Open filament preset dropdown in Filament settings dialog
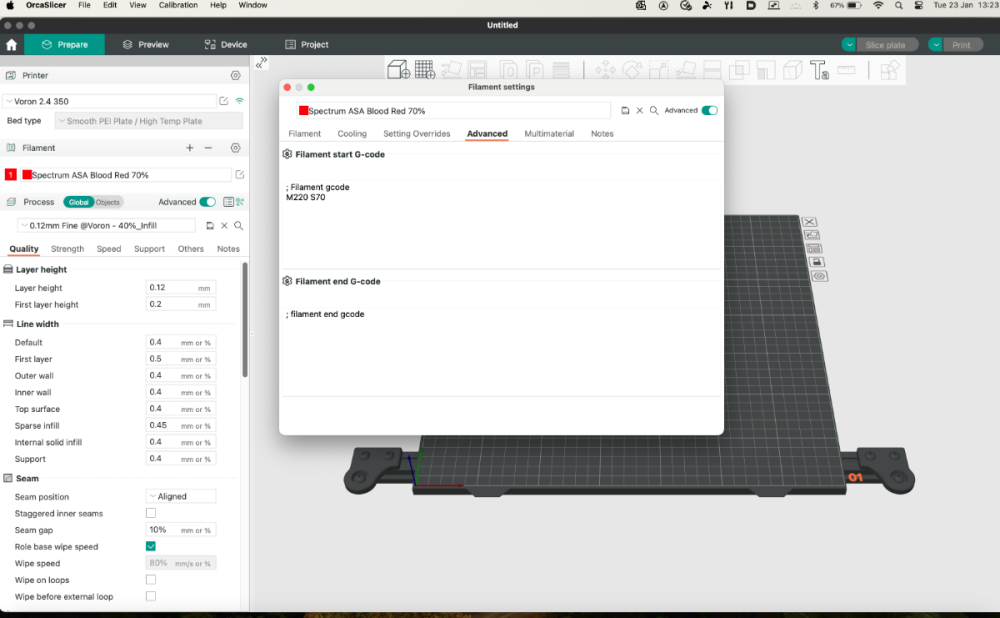Image resolution: width=1000 pixels, height=618 pixels. (x=453, y=111)
